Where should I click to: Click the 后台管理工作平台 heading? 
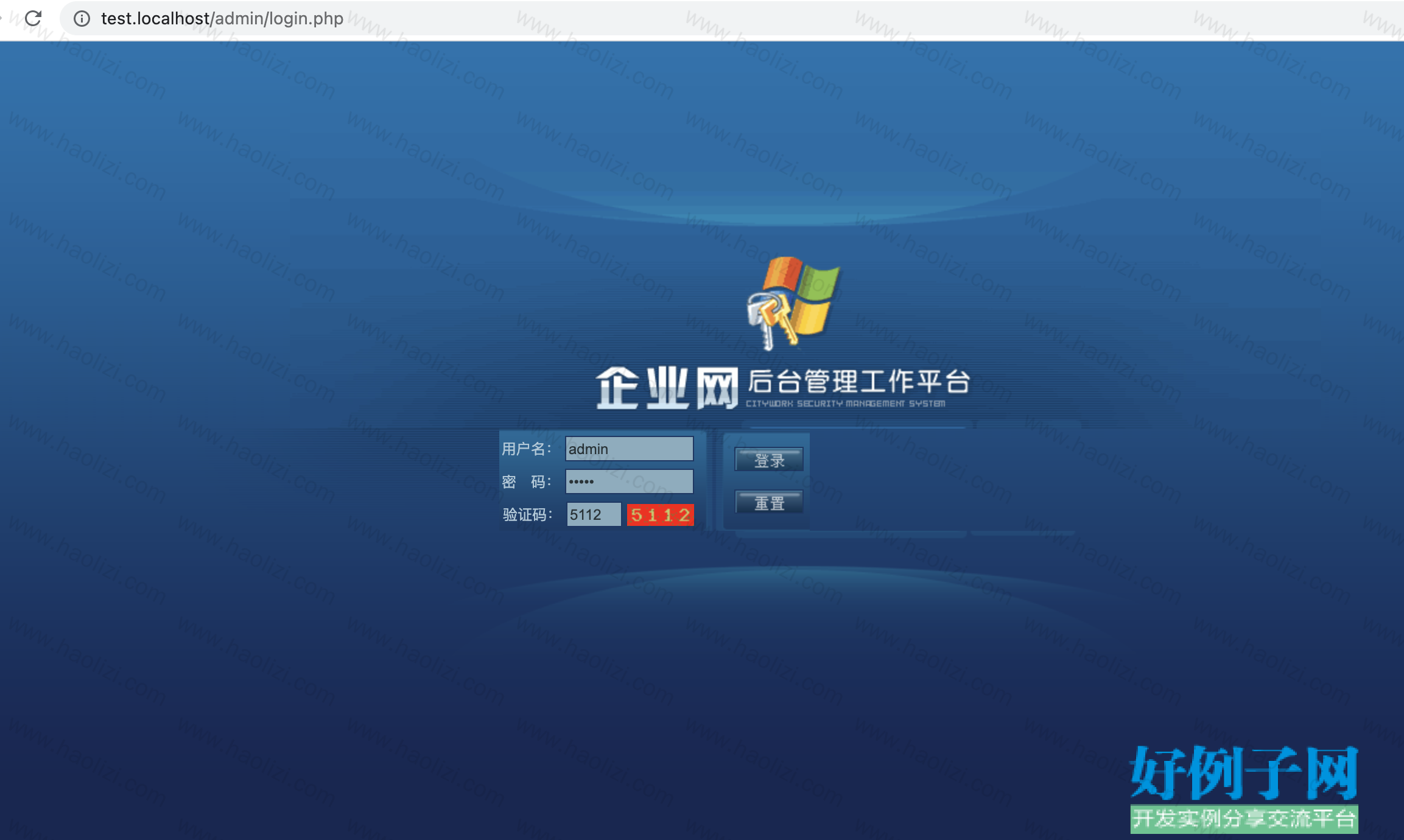point(858,382)
